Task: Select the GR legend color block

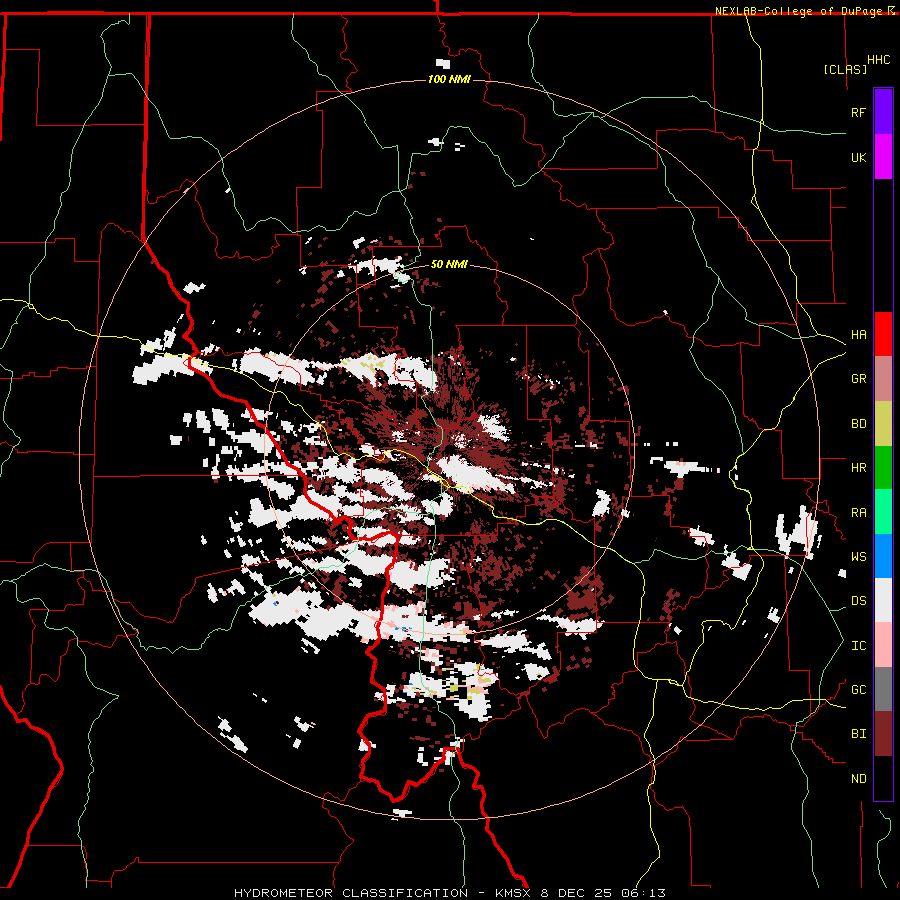Action: pyautogui.click(x=883, y=379)
